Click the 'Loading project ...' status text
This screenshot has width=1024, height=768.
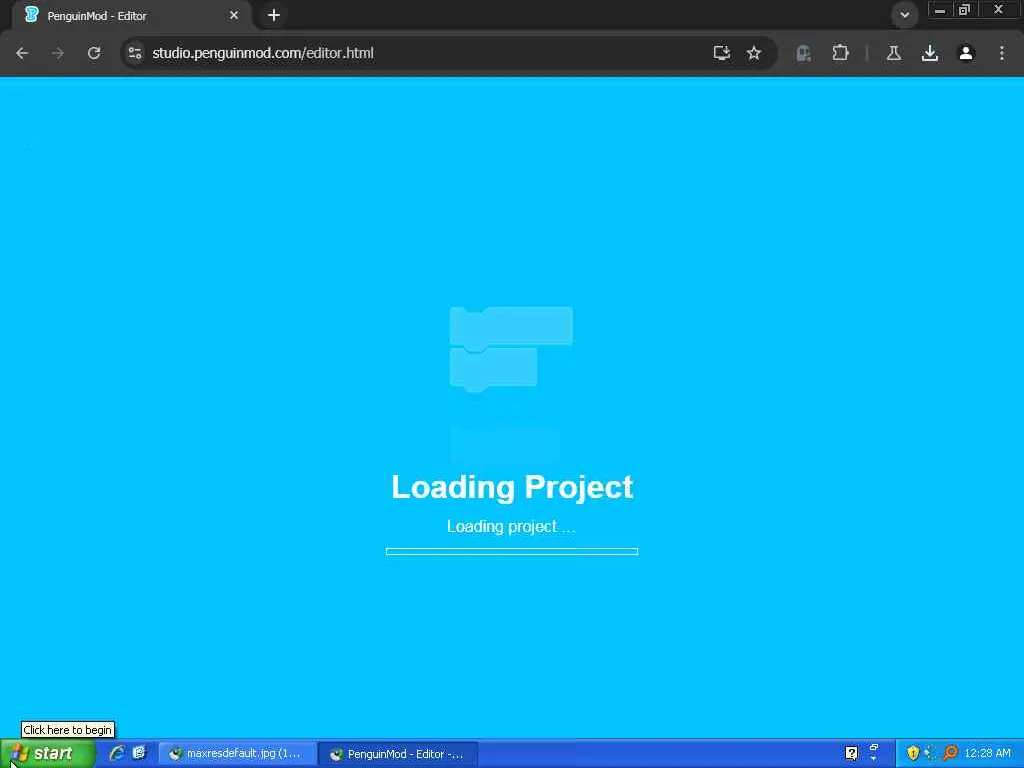(511, 526)
